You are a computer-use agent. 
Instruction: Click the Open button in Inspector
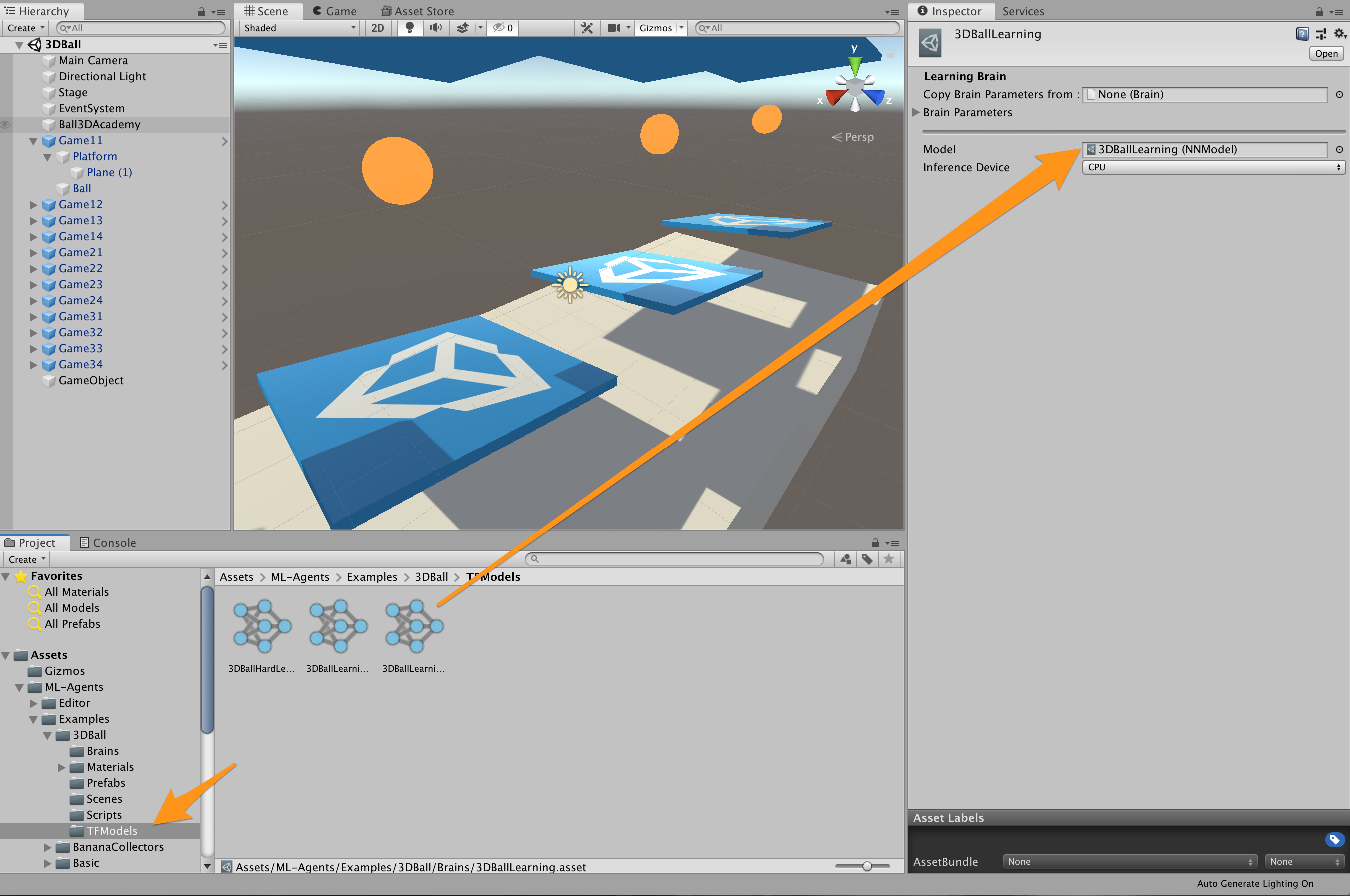pyautogui.click(x=1326, y=54)
